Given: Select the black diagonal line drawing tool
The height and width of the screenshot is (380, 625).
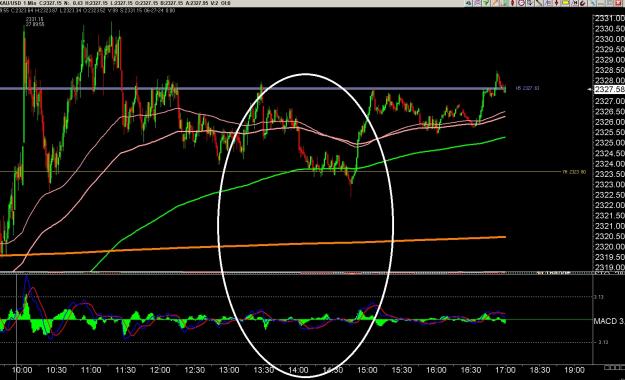Looking at the screenshot, I should [x=539, y=3].
